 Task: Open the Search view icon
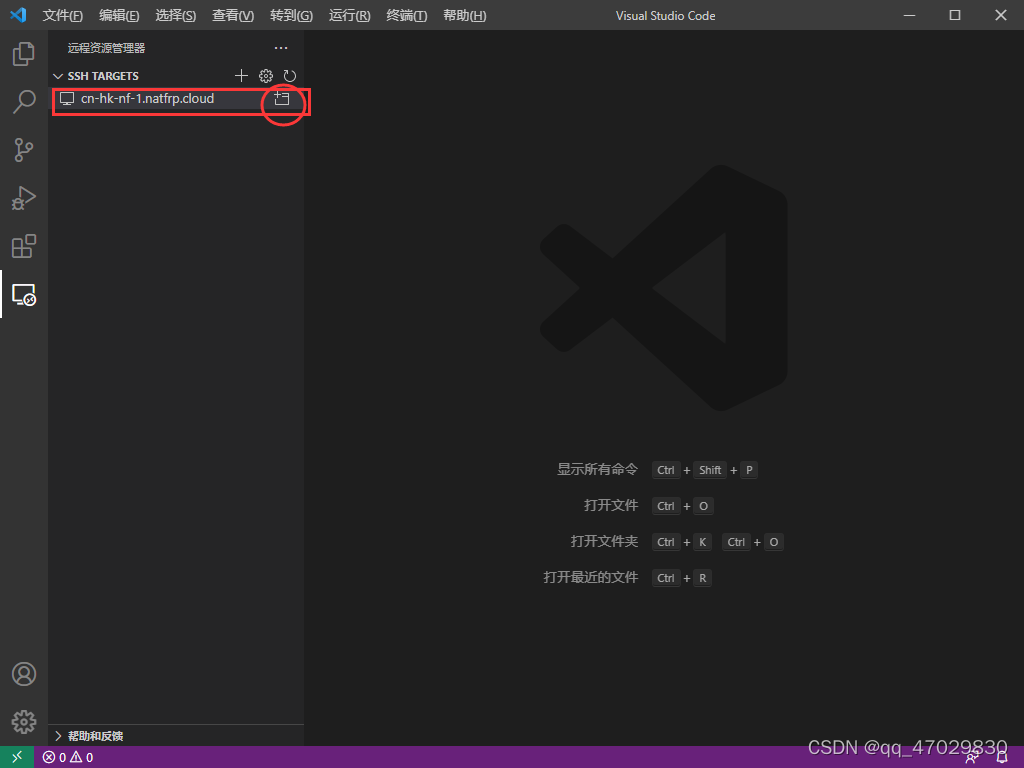24,102
